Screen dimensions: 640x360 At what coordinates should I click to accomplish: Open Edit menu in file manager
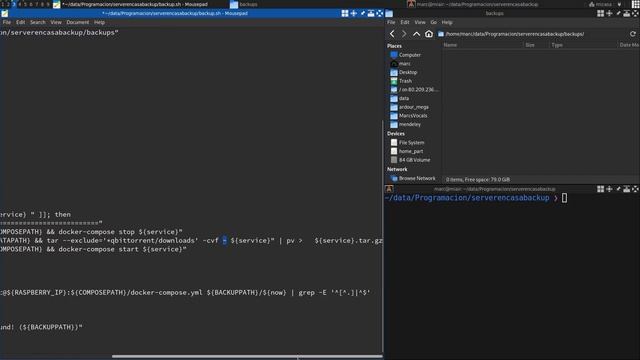(x=404, y=22)
